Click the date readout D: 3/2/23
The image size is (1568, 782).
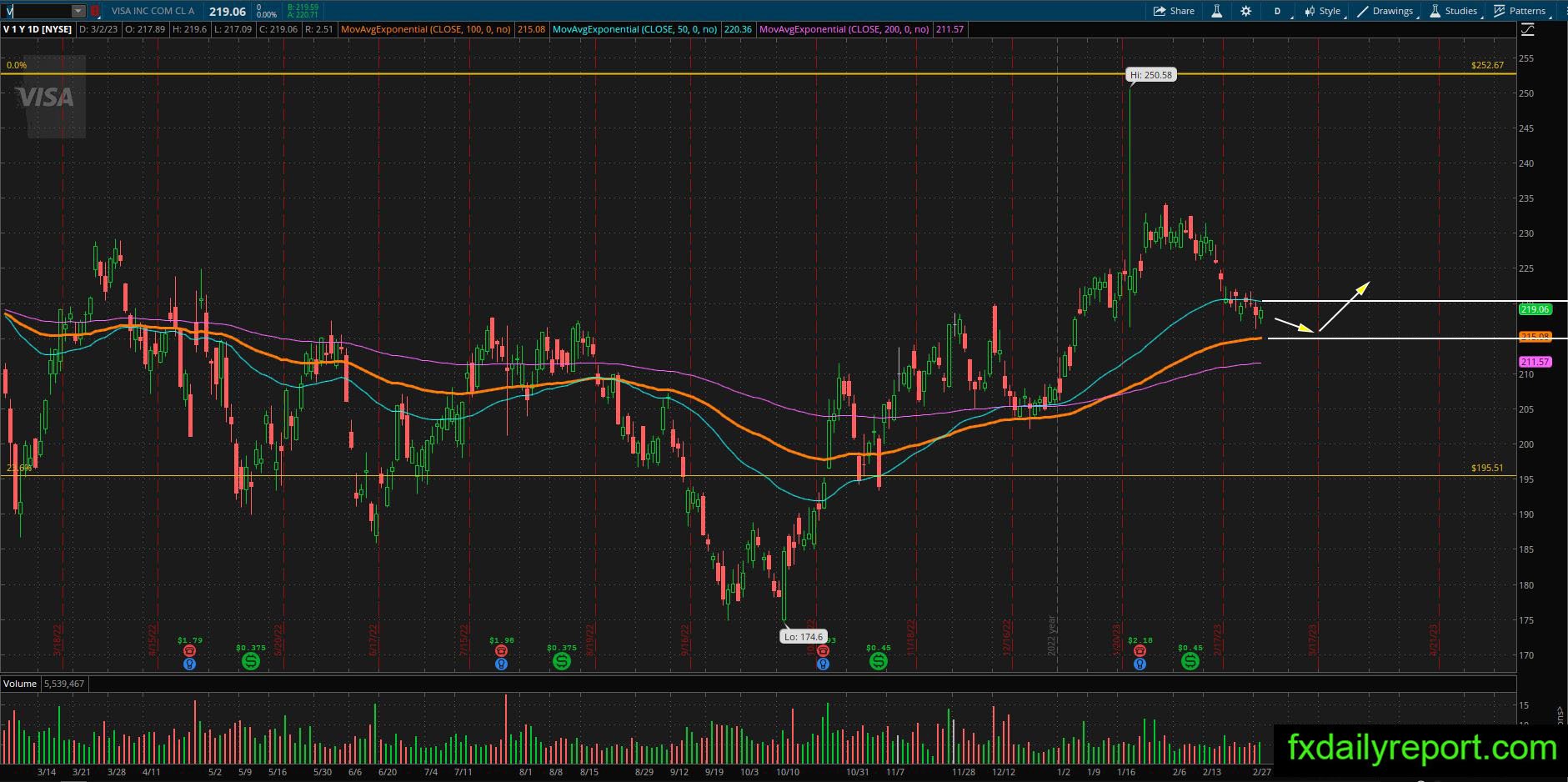tap(99, 29)
